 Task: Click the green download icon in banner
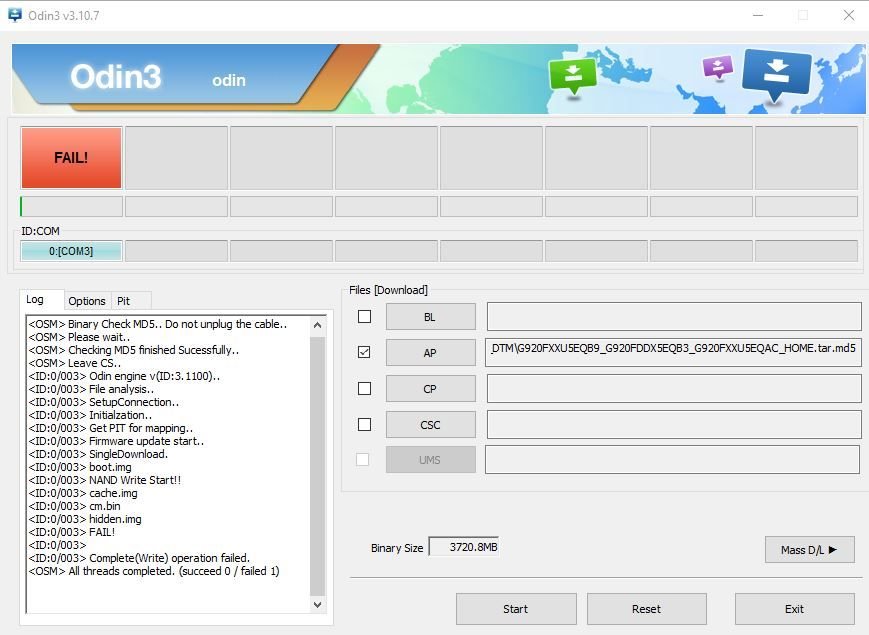(572, 77)
